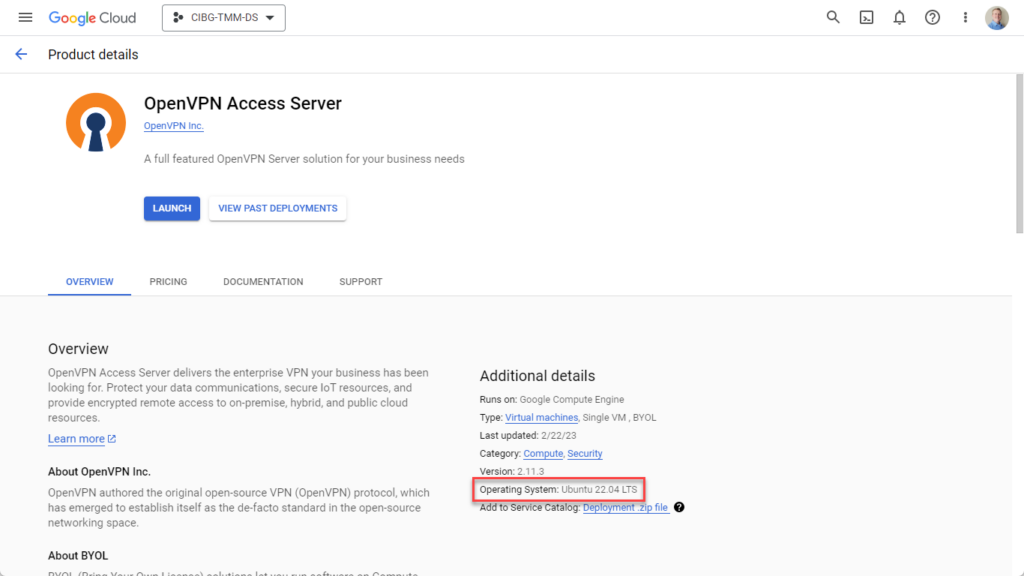The width and height of the screenshot is (1024, 576).
Task: Click the Product details heading
Action: coord(93,54)
